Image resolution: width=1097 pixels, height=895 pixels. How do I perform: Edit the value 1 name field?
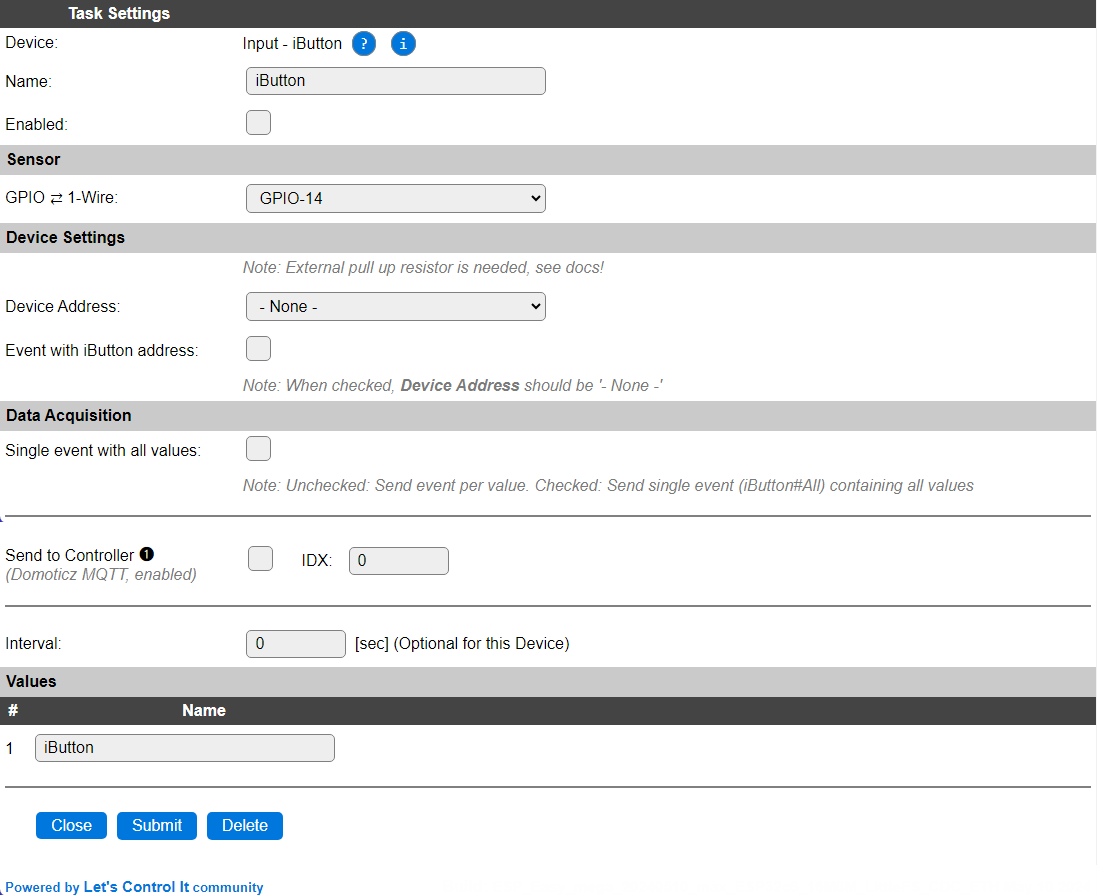[x=185, y=748]
